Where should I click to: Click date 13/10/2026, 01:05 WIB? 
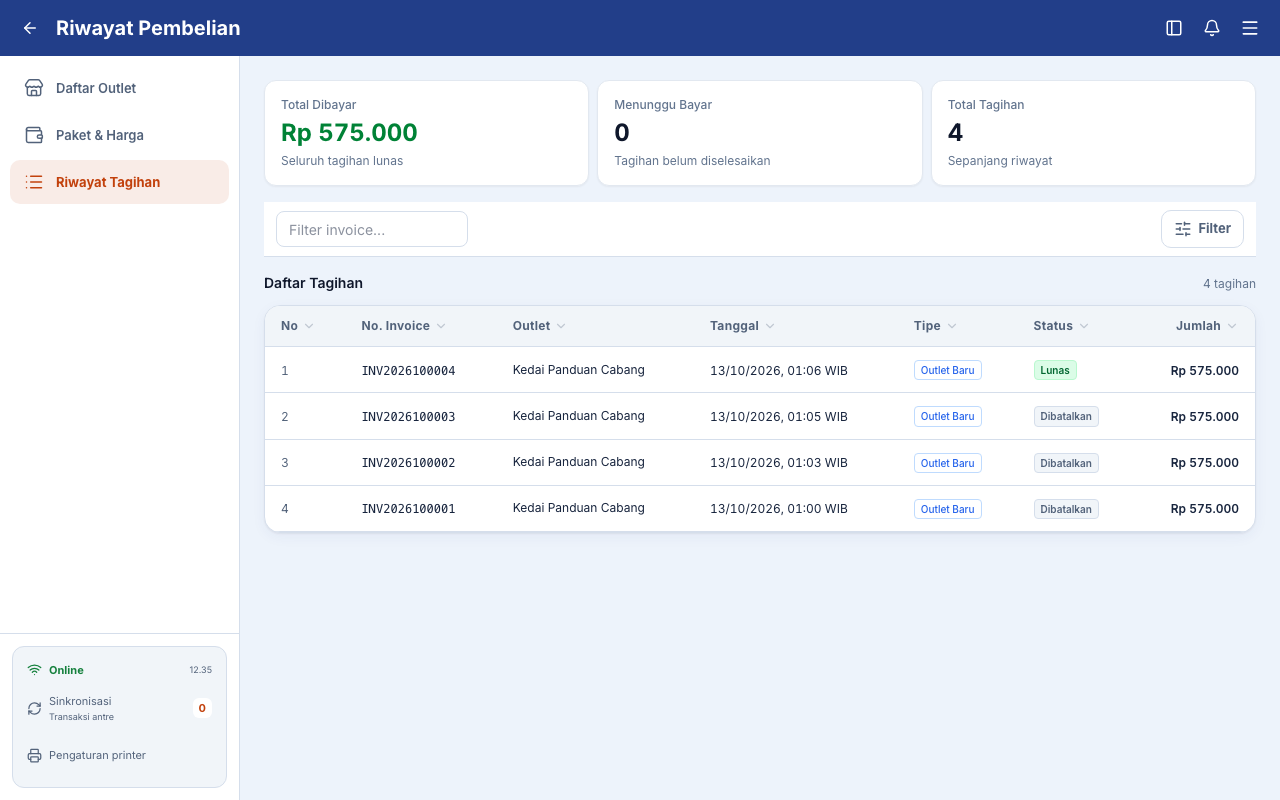coord(779,417)
